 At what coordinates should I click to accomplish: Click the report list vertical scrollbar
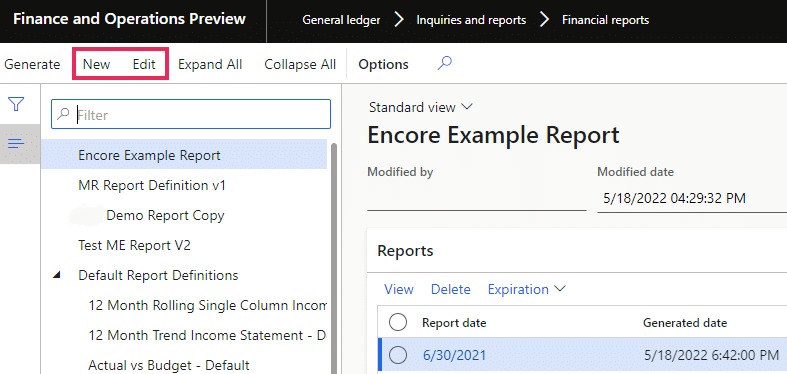pyautogui.click(x=334, y=259)
